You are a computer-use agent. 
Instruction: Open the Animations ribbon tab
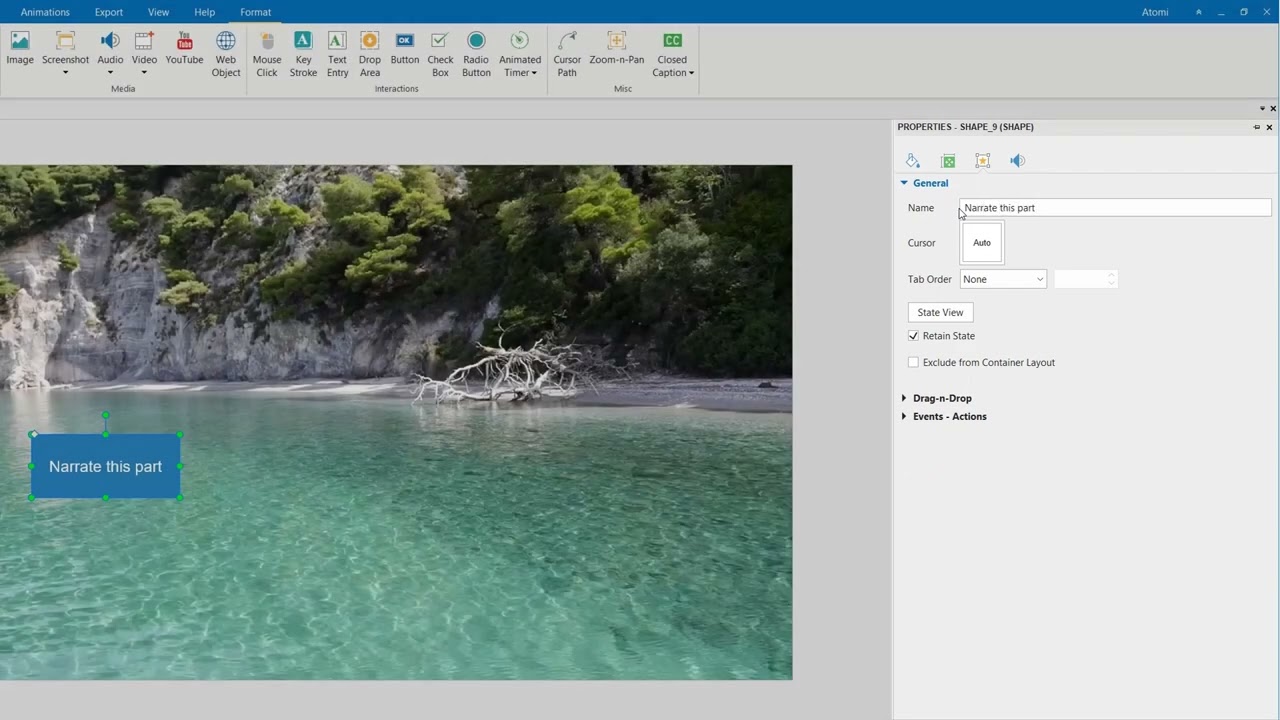pyautogui.click(x=45, y=12)
